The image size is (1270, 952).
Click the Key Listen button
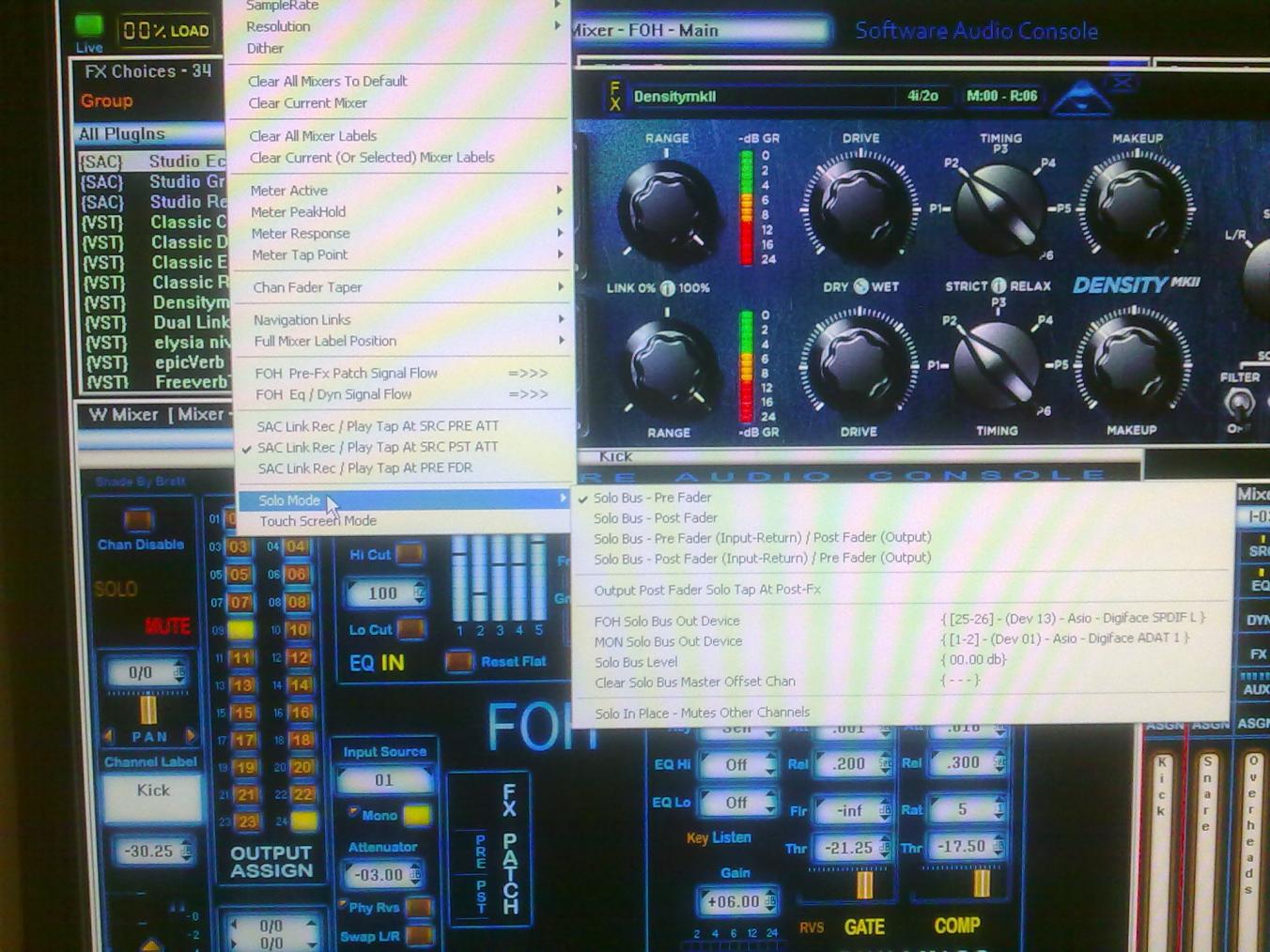point(719,837)
